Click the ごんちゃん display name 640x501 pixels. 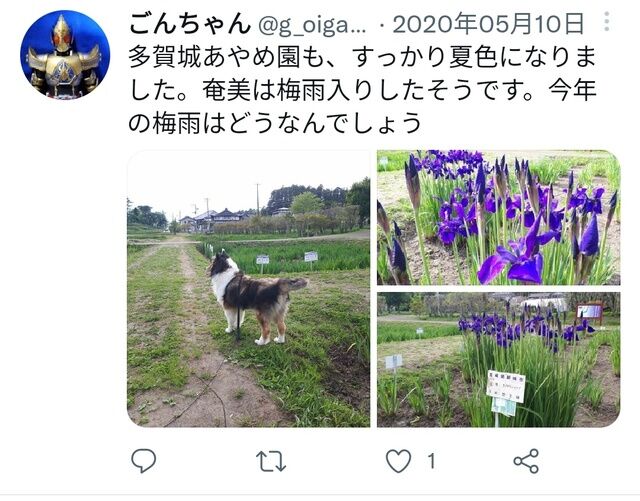pos(190,24)
